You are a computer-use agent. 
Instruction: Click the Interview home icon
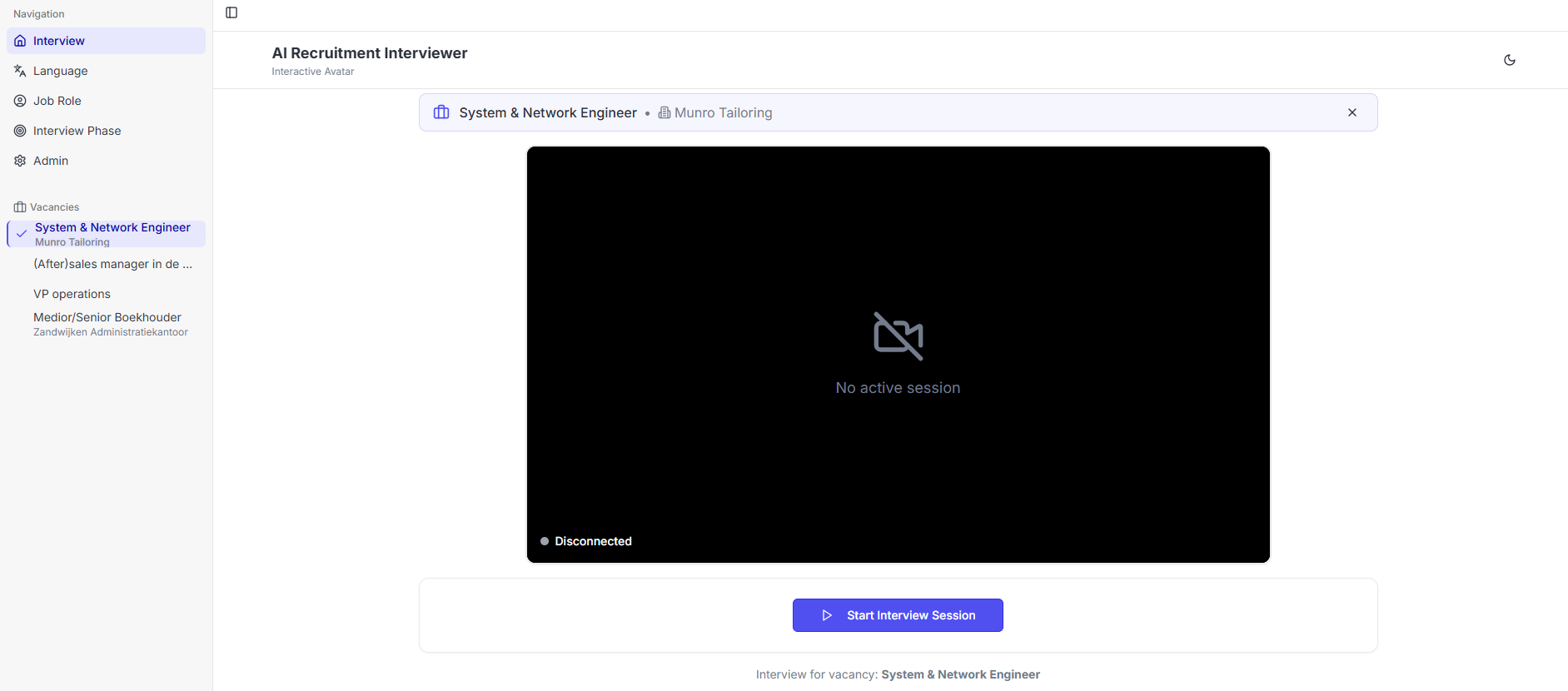click(20, 41)
